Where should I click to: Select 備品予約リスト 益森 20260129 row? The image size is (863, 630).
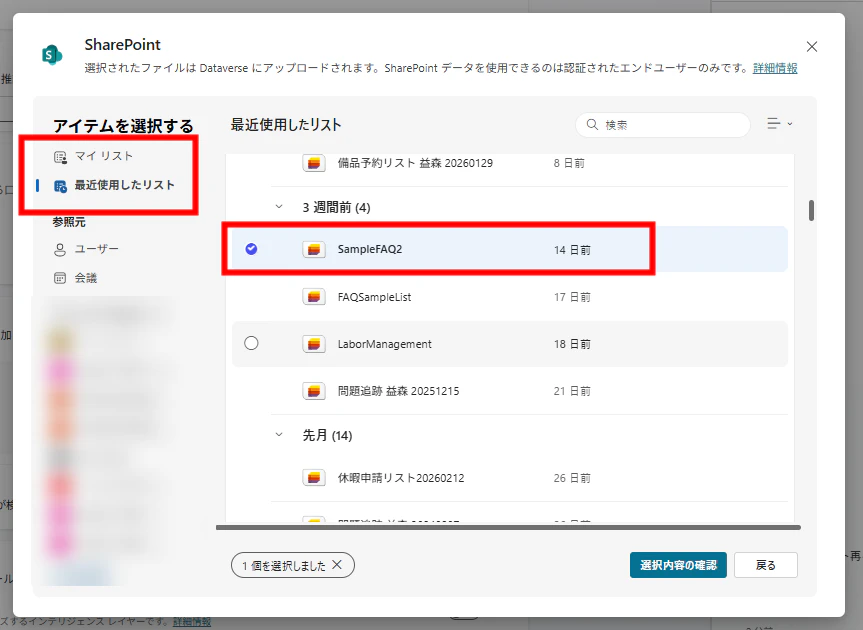[x=415, y=163]
